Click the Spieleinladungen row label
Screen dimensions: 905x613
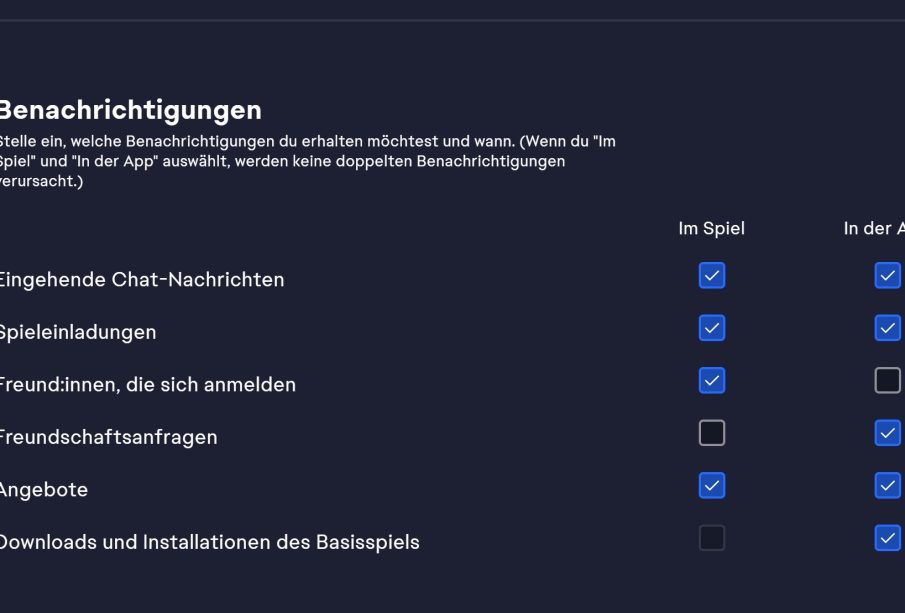77,332
